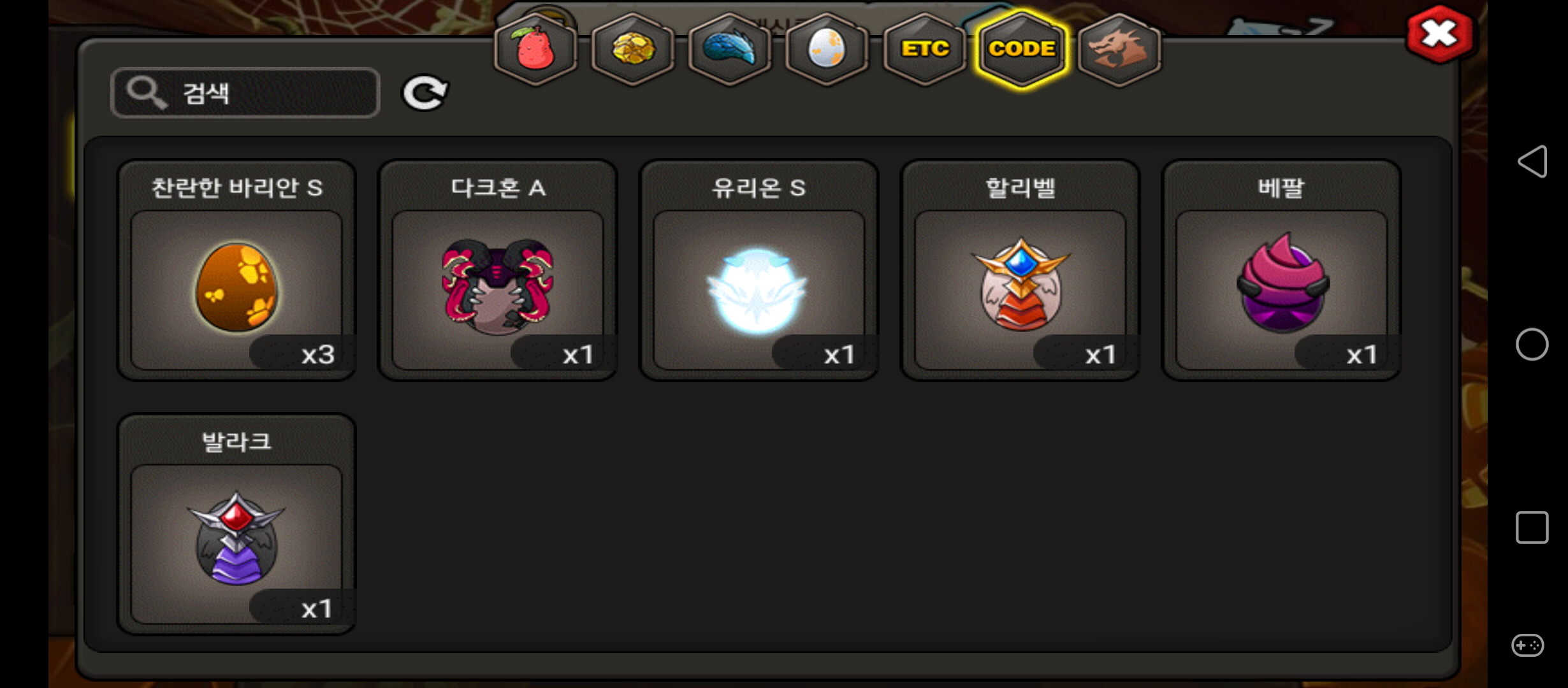The height and width of the screenshot is (688, 1568).
Task: Tap the magnifying glass search icon
Action: point(147,93)
